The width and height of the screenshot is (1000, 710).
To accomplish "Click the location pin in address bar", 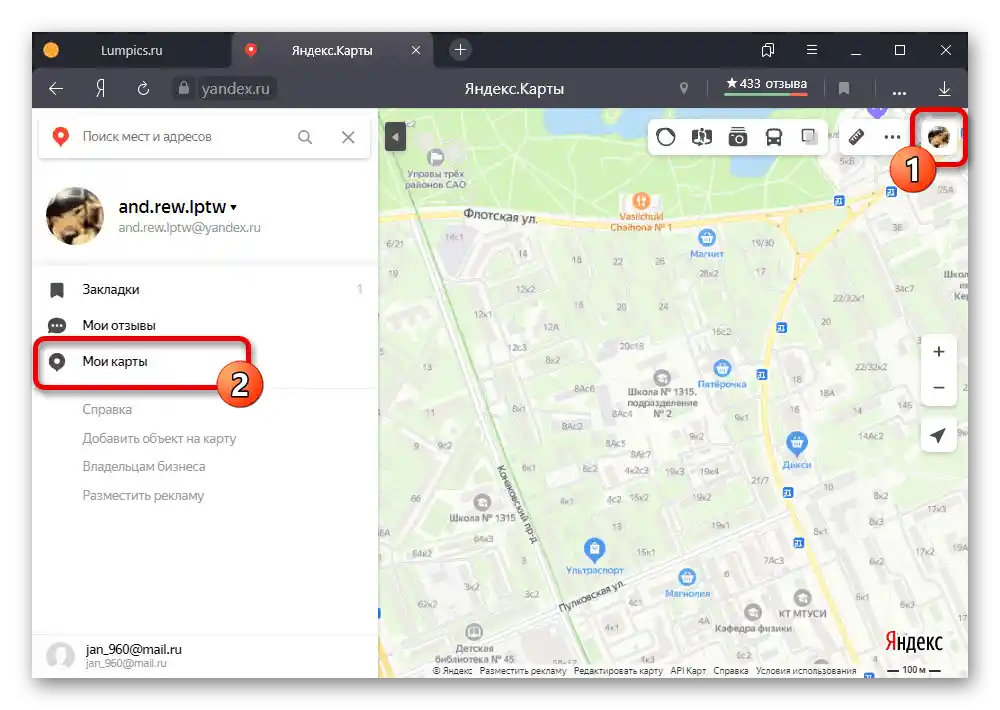I will click(684, 89).
